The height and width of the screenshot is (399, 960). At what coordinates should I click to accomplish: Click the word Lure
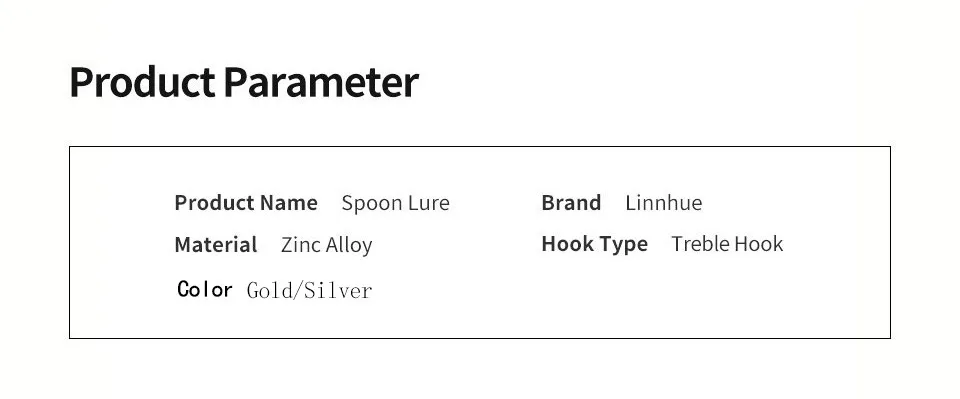[x=429, y=203]
